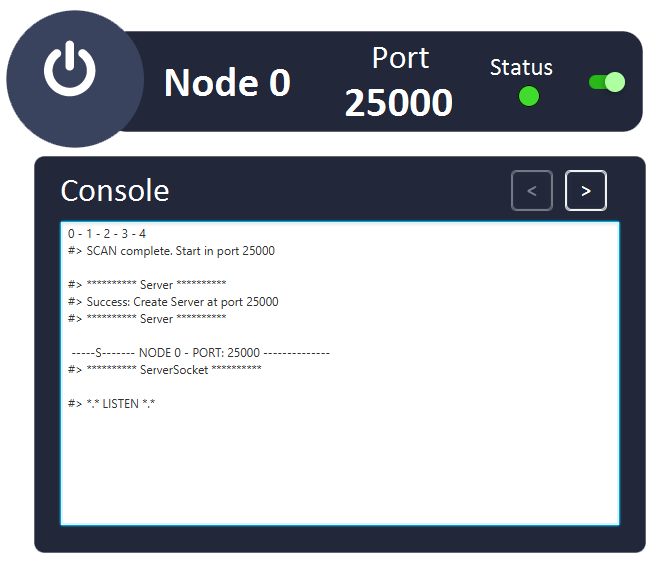Click the "0 - 1 - 2 - 3 - 4" line
Viewport: 653px width, 561px height.
point(107,234)
